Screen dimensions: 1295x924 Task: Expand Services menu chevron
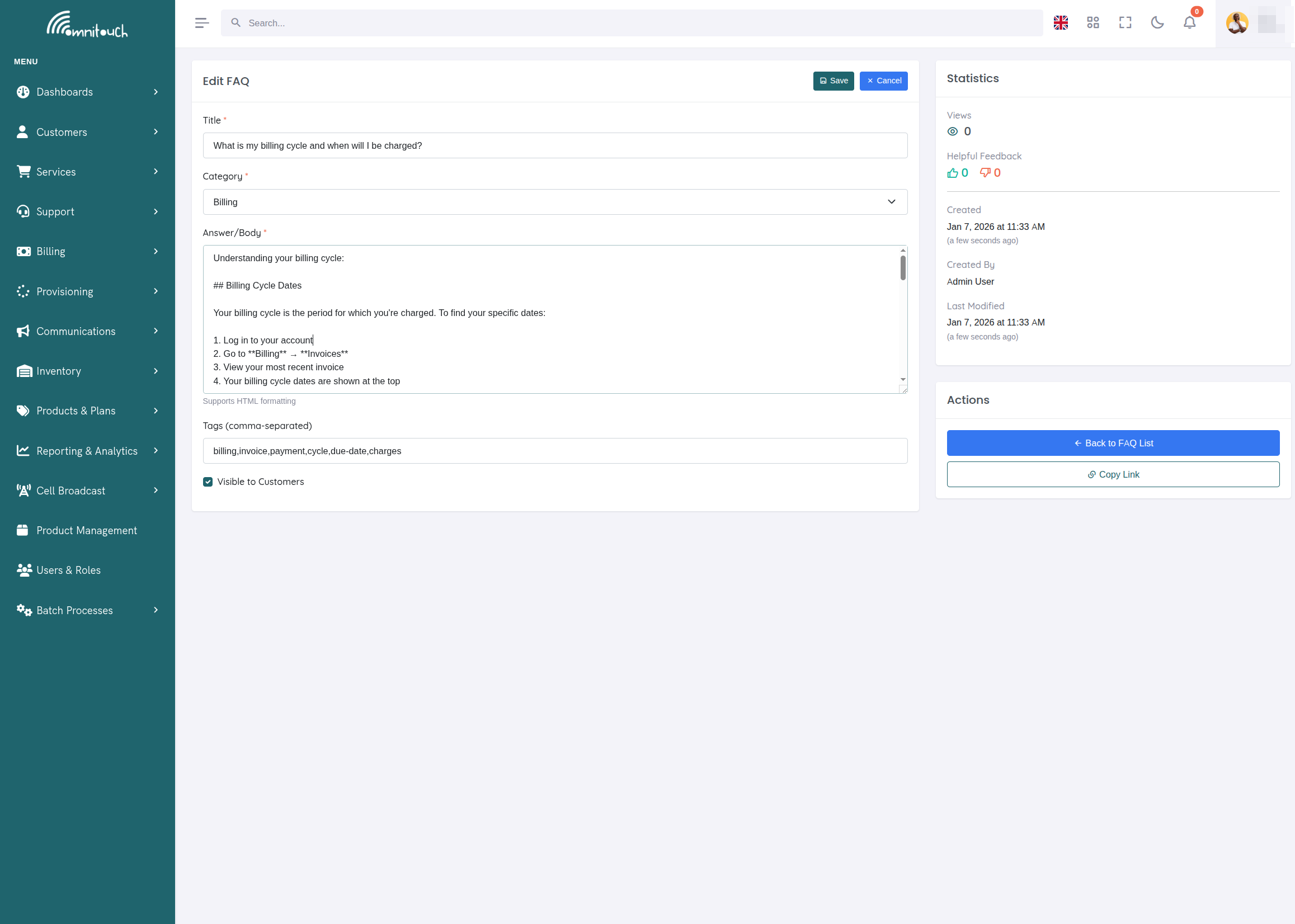coord(156,171)
